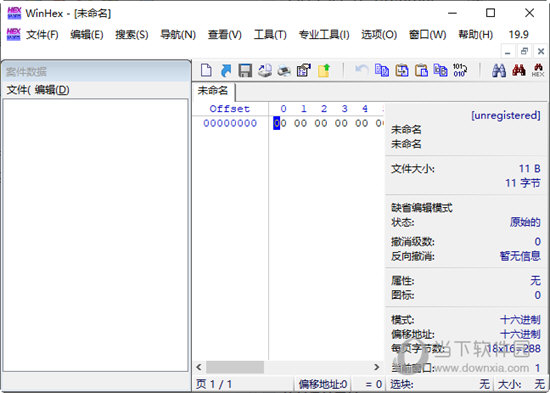The image size is (550, 393).
Task: Copy block with the two blue pages icon
Action: [x=382, y=70]
